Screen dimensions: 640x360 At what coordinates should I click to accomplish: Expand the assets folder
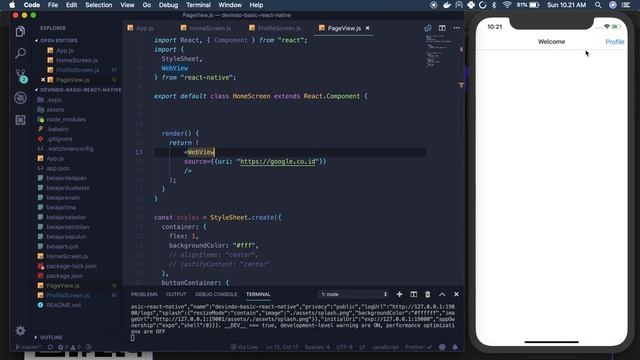pos(55,109)
